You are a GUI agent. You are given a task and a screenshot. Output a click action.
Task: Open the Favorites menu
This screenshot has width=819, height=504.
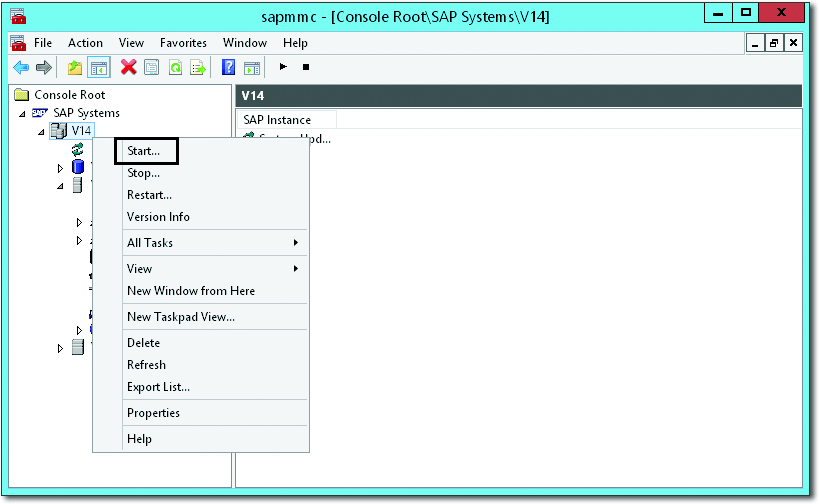click(x=183, y=43)
